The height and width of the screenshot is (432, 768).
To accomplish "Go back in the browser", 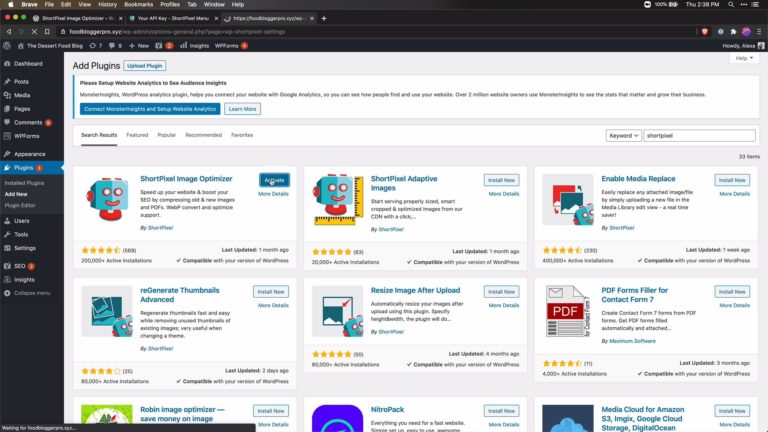I will click(x=9, y=31).
